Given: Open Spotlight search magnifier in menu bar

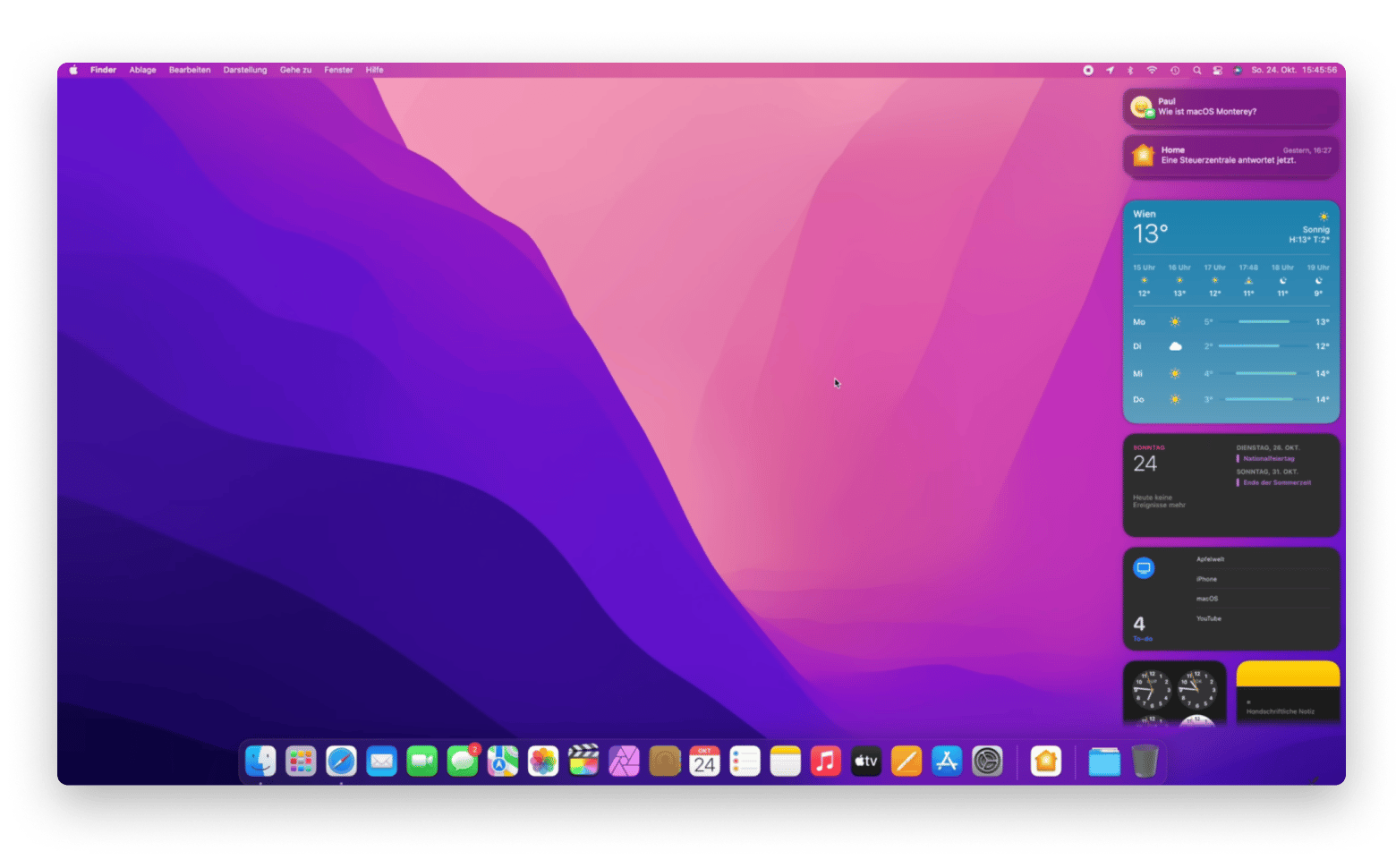Looking at the screenshot, I should click(x=1196, y=70).
